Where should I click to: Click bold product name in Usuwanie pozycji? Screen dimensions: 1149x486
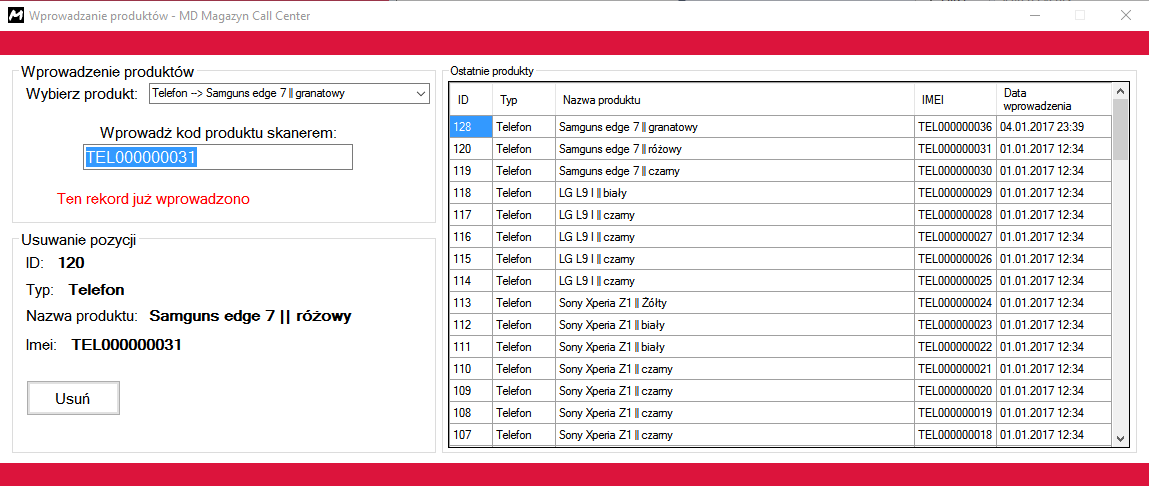[251, 317]
